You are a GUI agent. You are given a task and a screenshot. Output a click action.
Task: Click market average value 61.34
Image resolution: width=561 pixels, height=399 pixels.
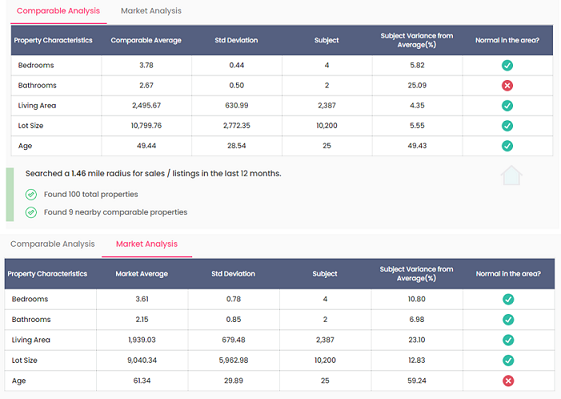pos(142,381)
